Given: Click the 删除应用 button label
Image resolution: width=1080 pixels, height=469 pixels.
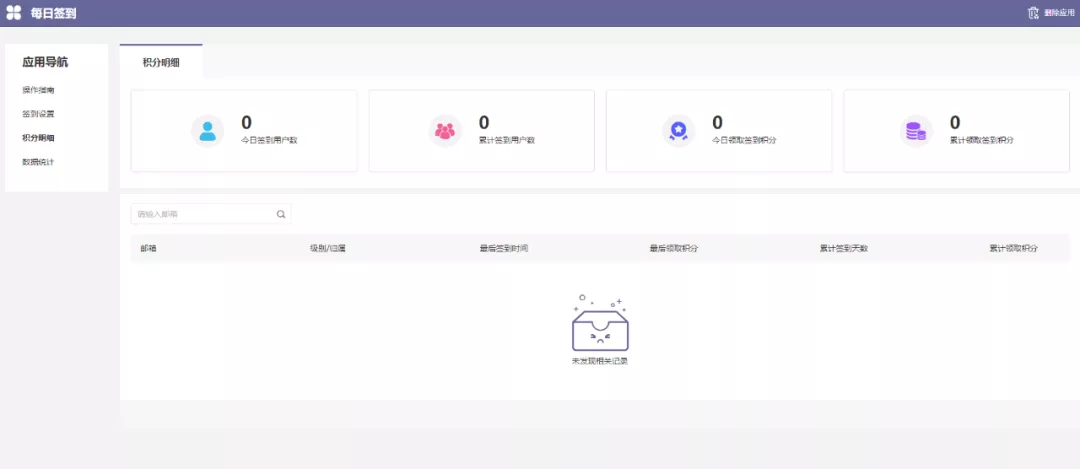Looking at the screenshot, I should [1059, 13].
